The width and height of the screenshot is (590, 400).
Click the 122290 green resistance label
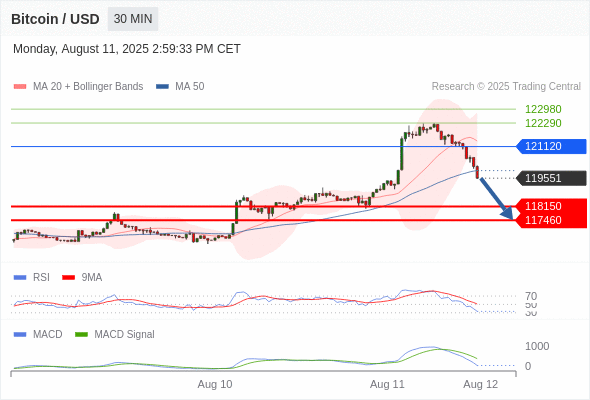[543, 123]
